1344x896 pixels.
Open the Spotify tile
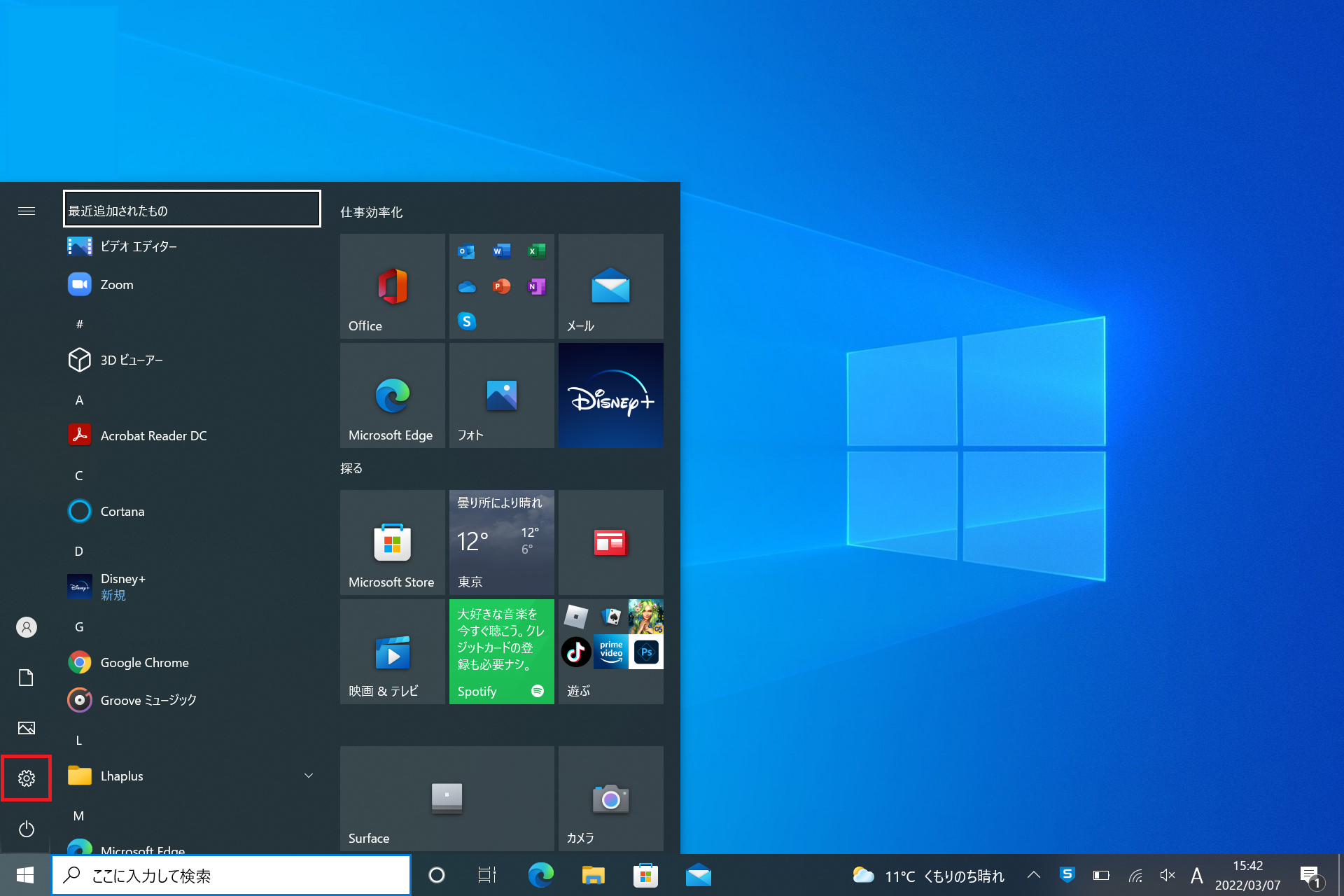point(501,652)
